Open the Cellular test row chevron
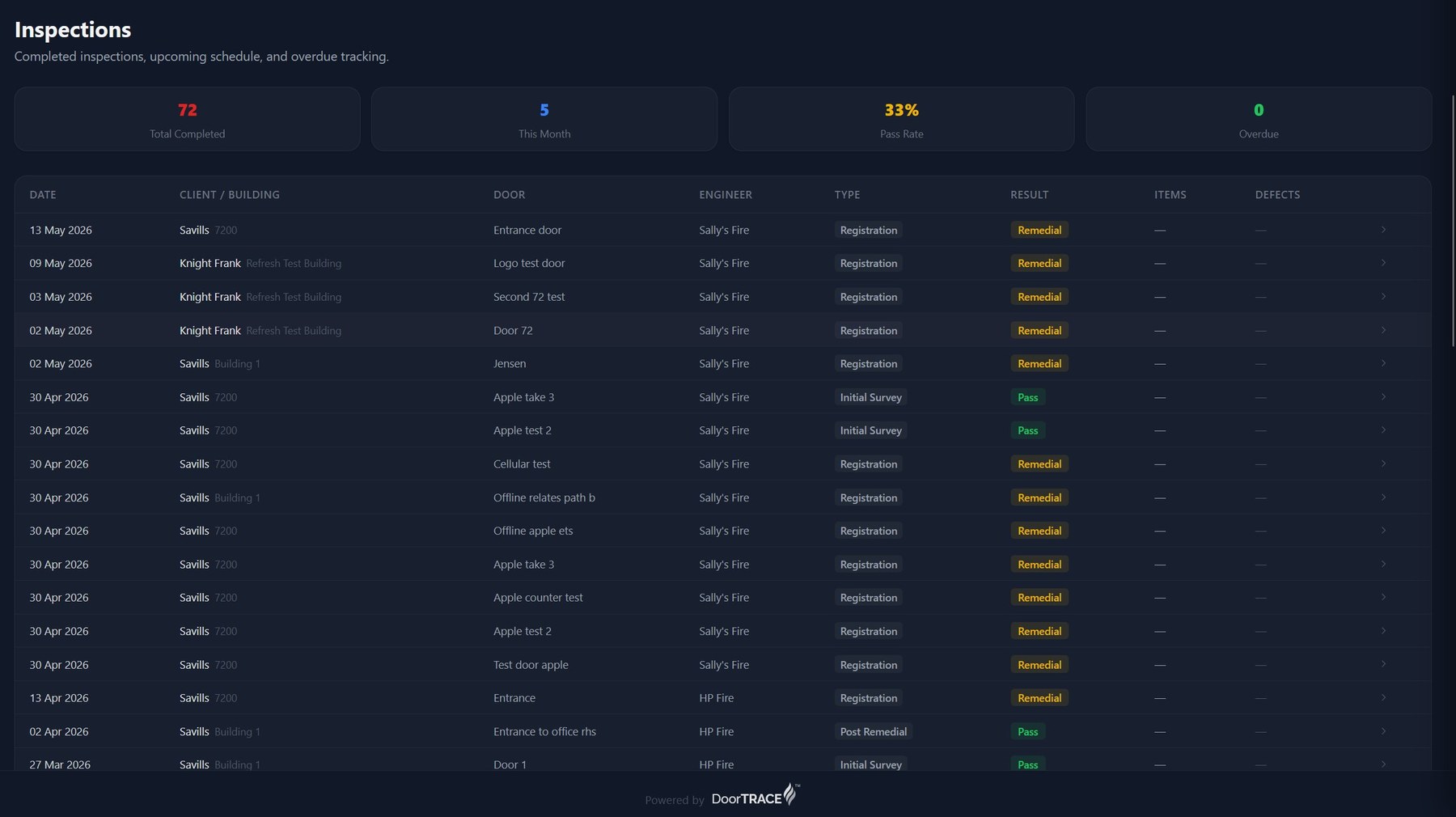 click(x=1383, y=464)
